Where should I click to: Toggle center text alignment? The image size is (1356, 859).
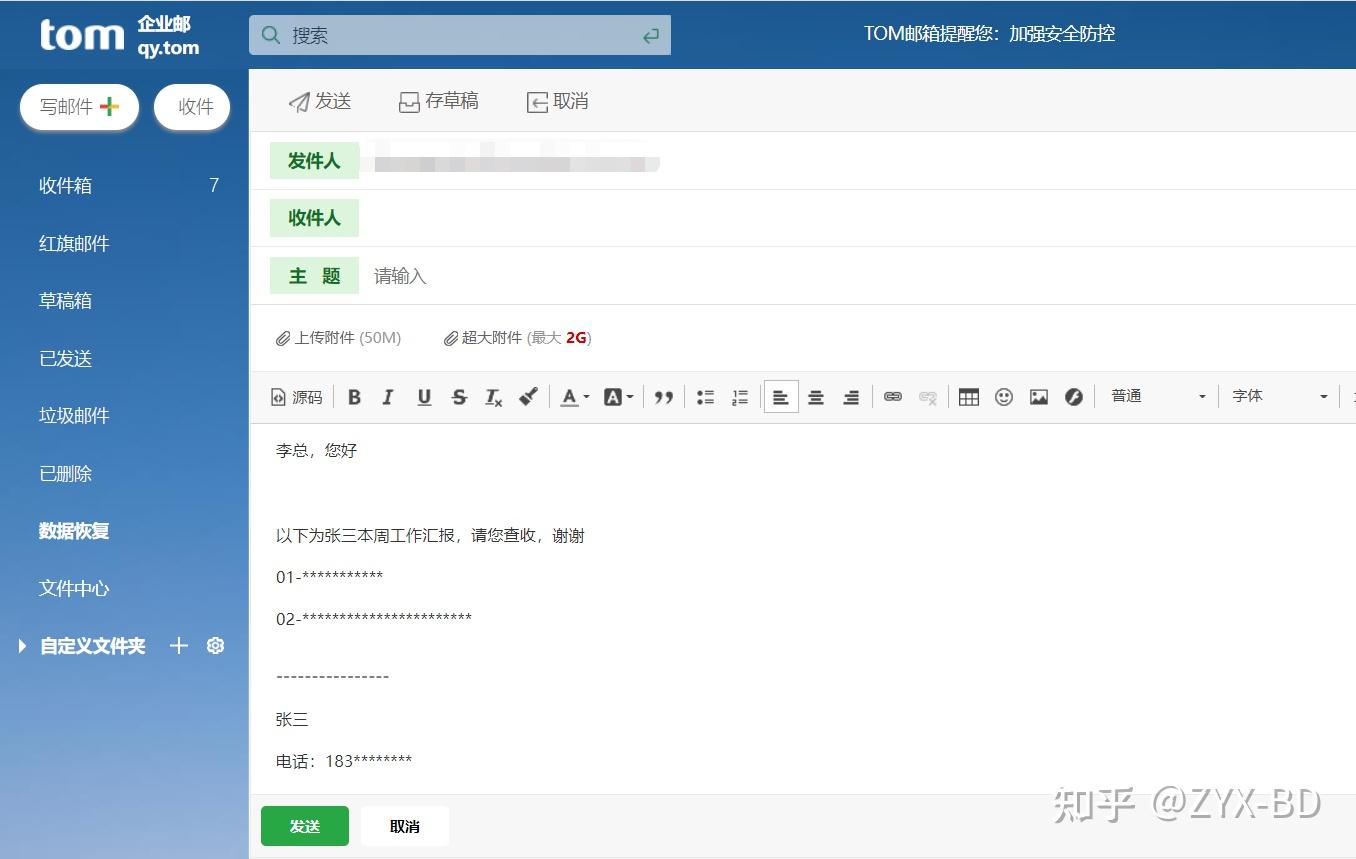coord(816,396)
